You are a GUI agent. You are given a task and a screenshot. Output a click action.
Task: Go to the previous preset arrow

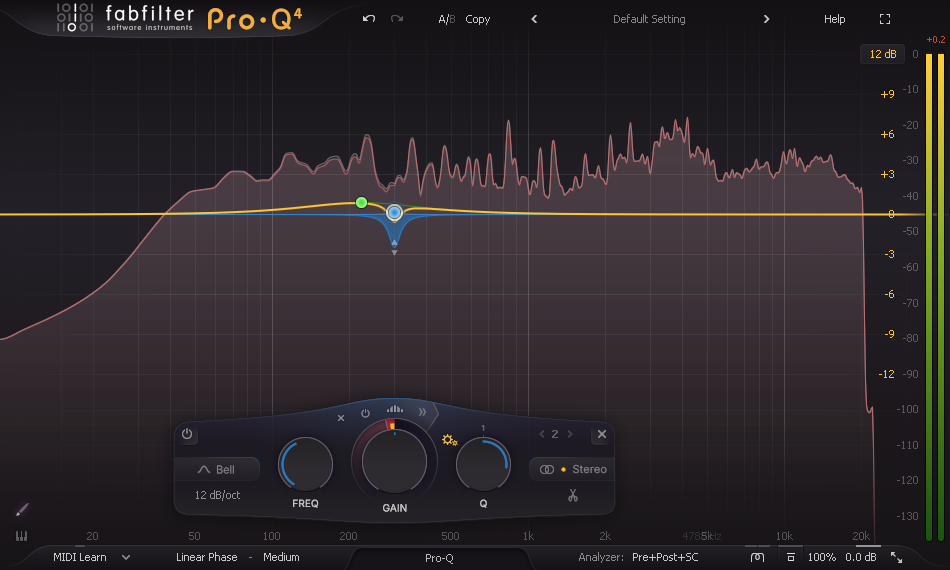pyautogui.click(x=534, y=19)
